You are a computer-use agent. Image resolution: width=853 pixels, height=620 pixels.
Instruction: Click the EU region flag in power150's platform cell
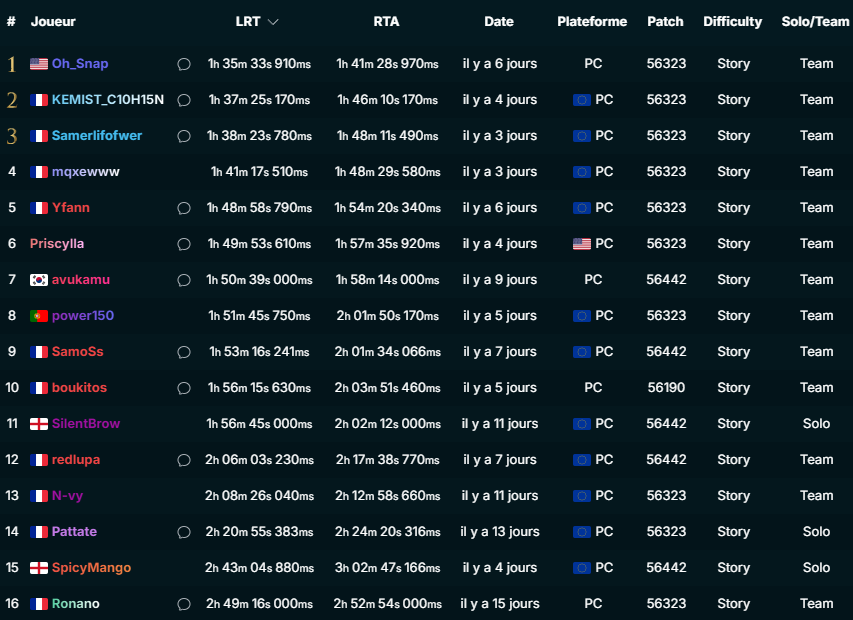582,316
